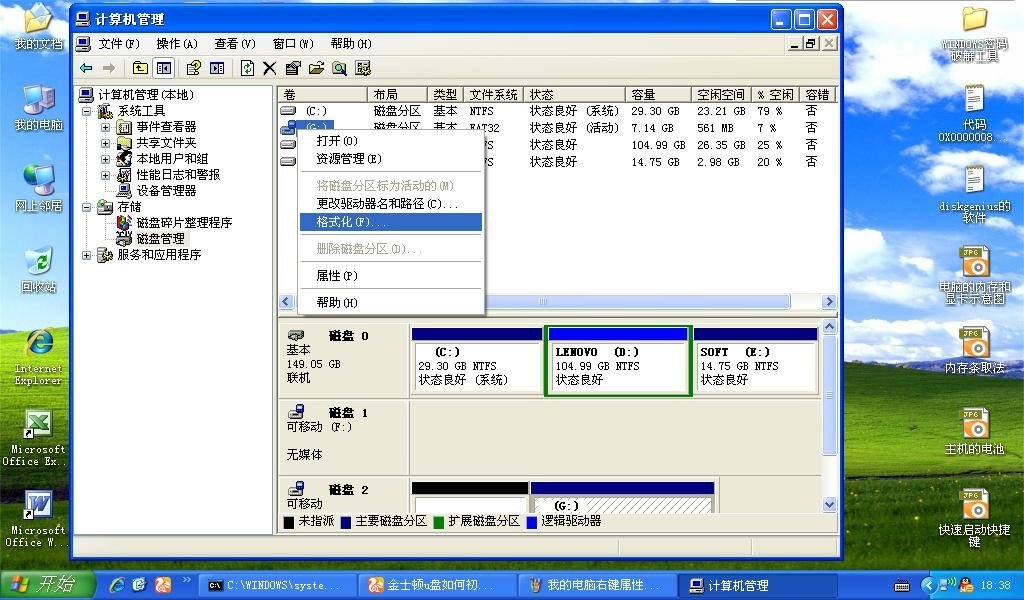The height and width of the screenshot is (600, 1024).
Task: Open the properties toolbar icon
Action: (x=292, y=68)
